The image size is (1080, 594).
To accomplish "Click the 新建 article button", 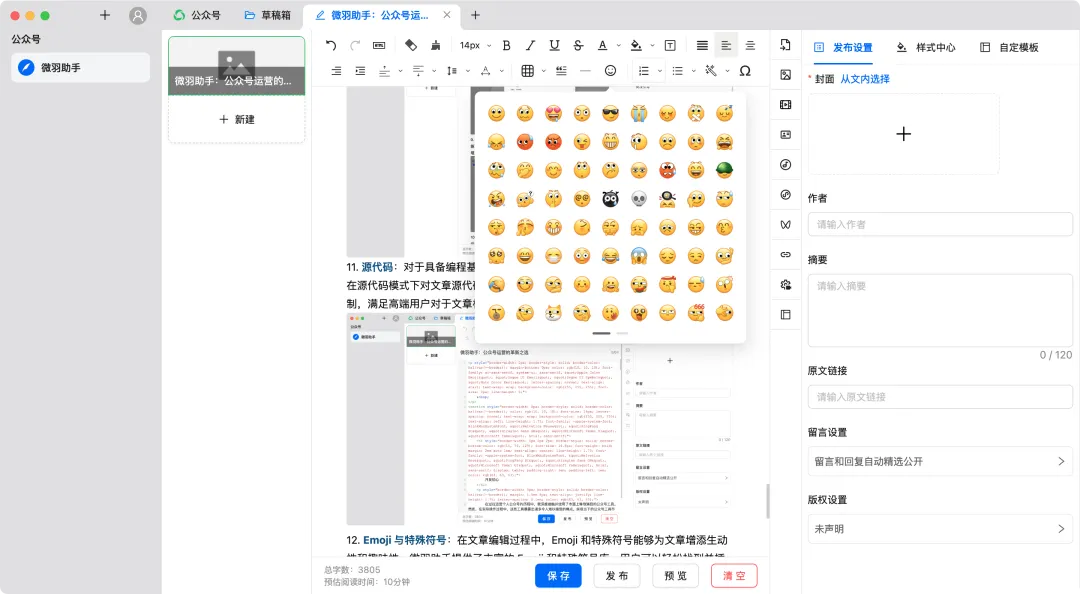I will pos(237,119).
